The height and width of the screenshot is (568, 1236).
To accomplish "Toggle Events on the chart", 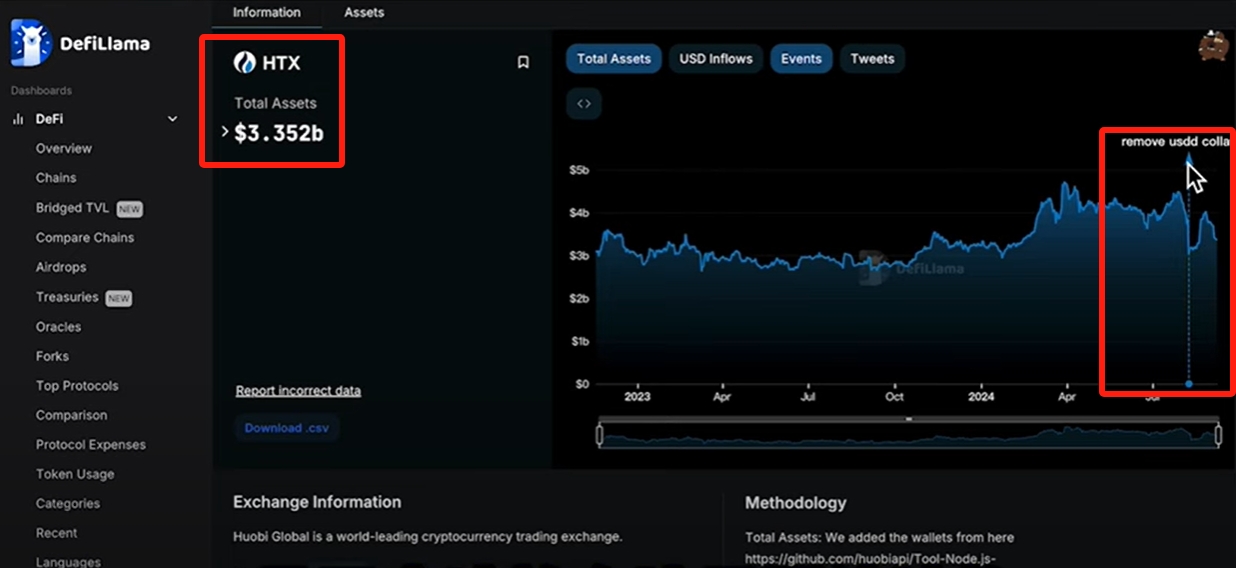I will click(x=801, y=59).
